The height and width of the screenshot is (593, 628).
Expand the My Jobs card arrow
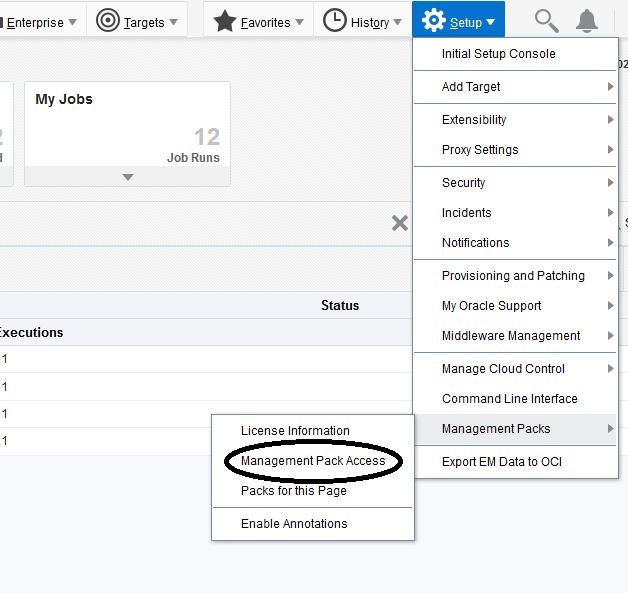pos(128,177)
